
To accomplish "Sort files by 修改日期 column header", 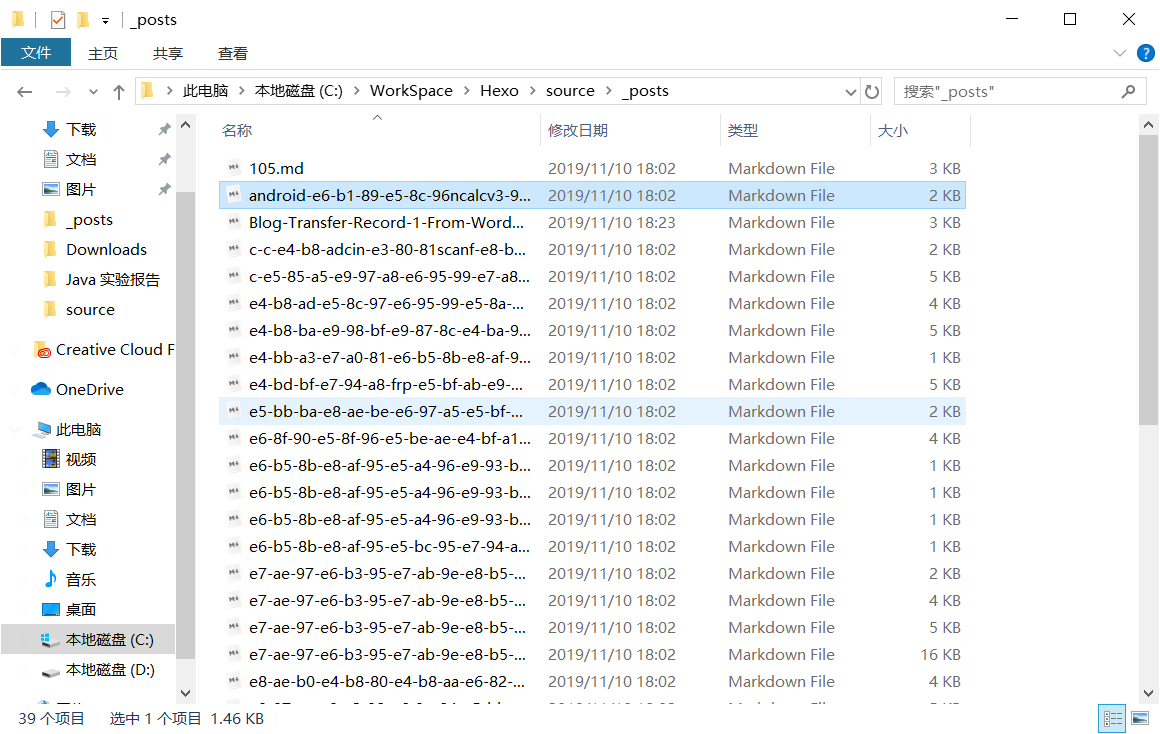I will 578,130.
